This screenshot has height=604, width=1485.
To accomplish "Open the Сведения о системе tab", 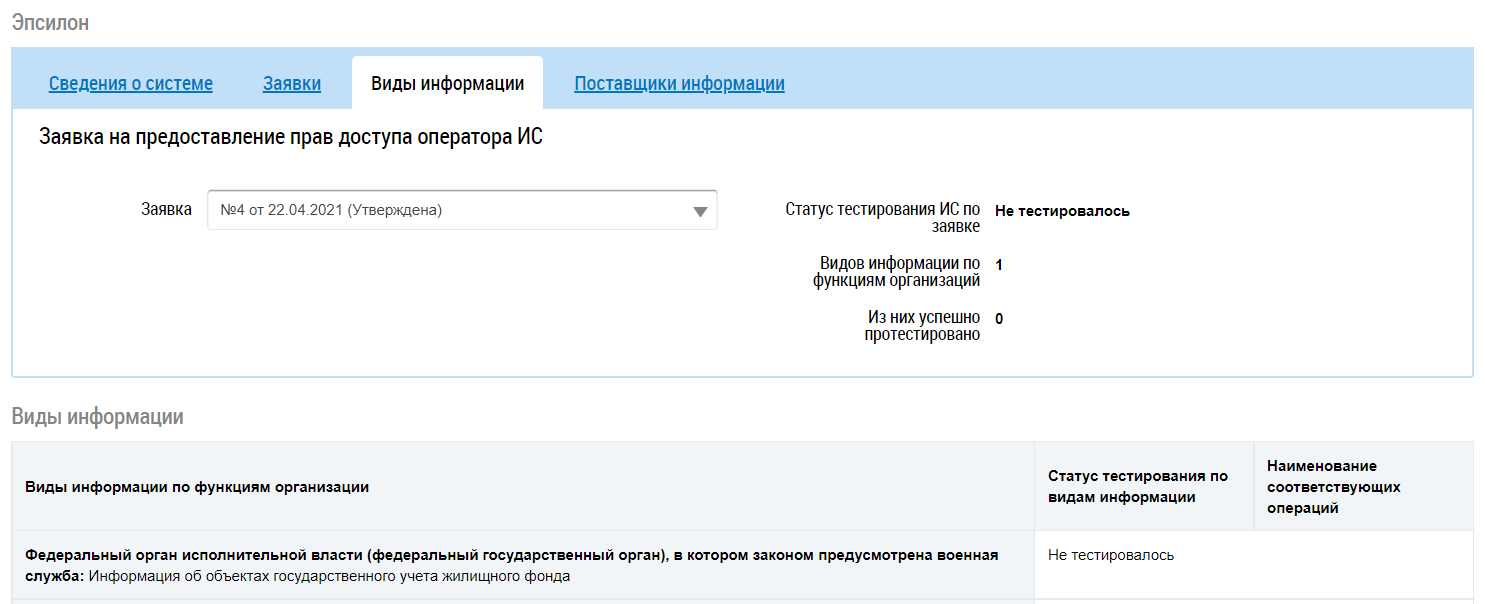I will (131, 84).
